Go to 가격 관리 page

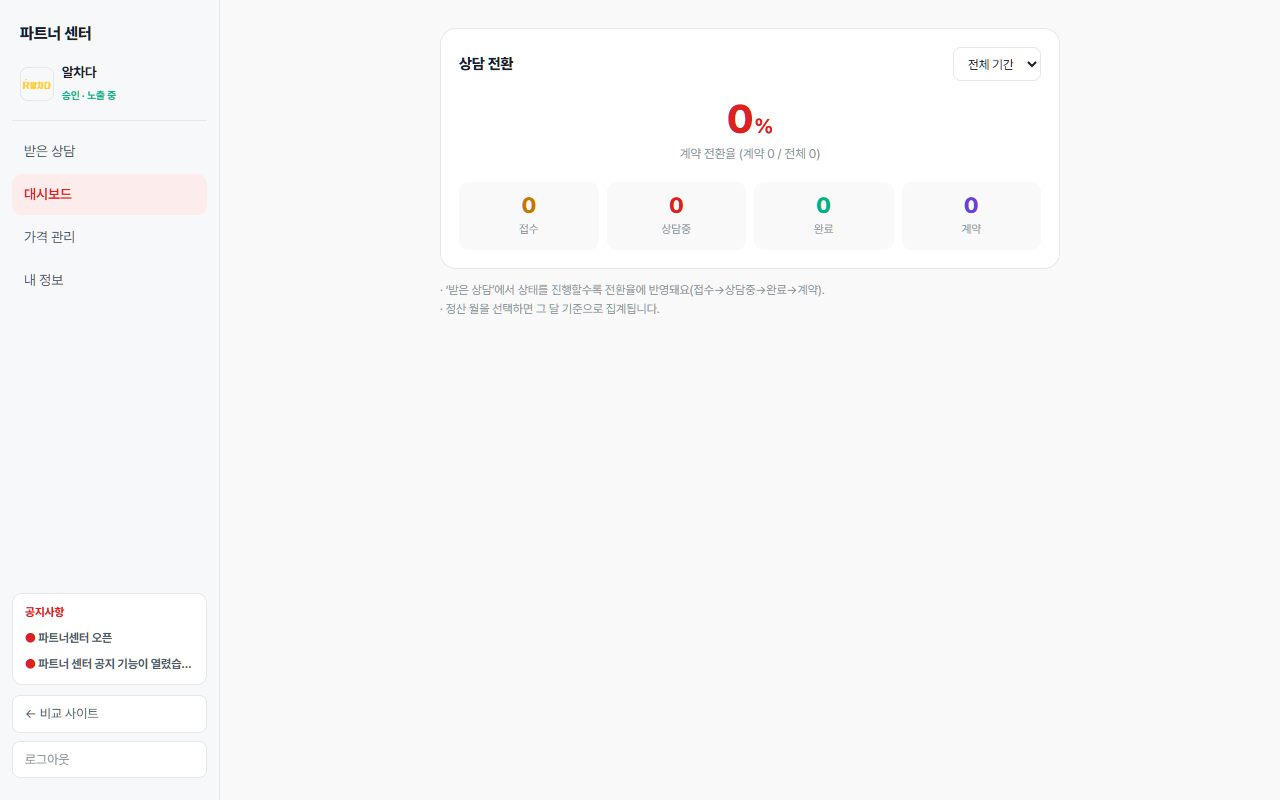[109, 237]
